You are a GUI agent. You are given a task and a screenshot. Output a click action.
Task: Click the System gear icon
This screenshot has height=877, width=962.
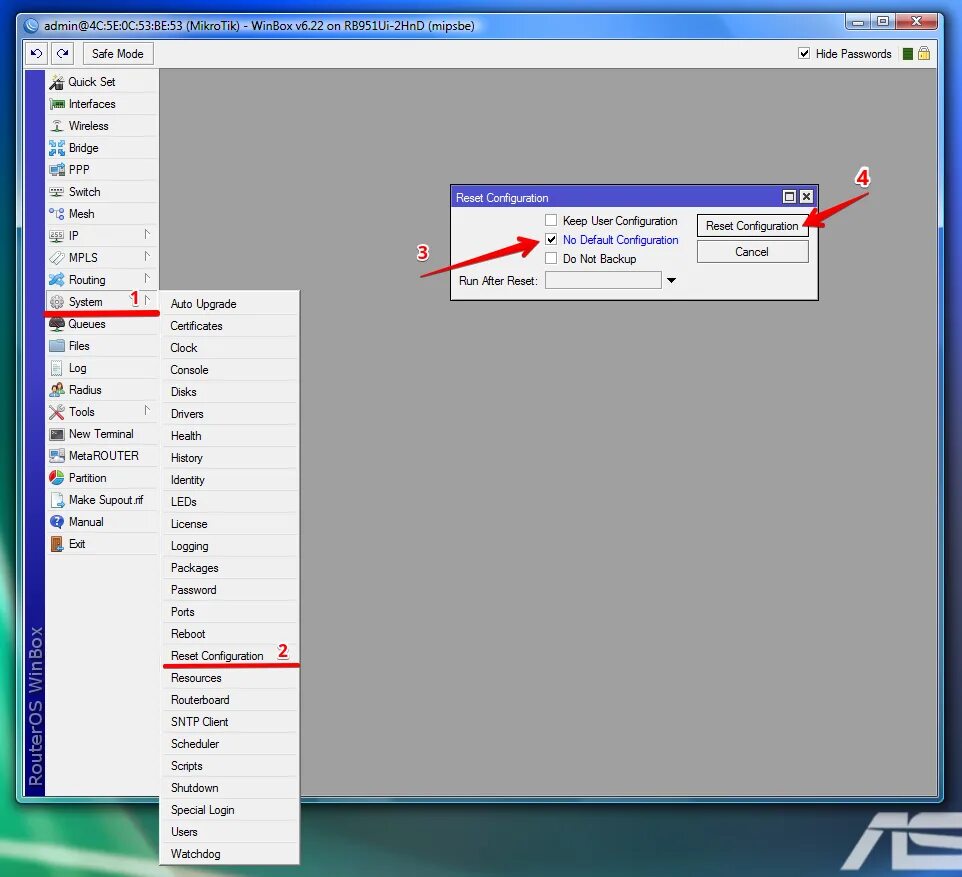56,302
